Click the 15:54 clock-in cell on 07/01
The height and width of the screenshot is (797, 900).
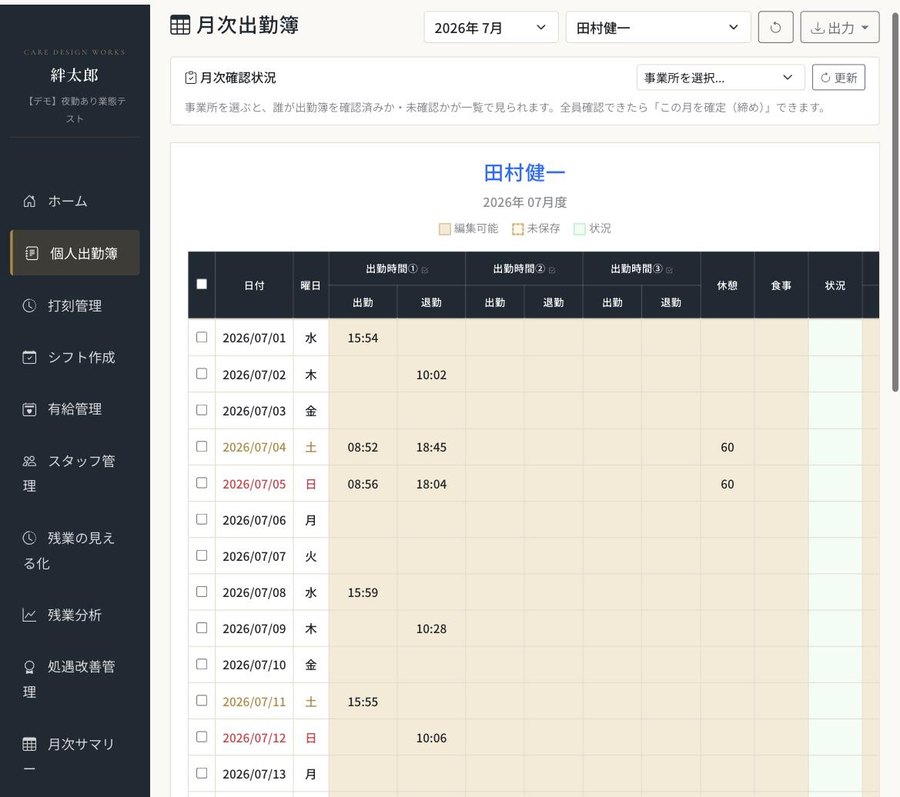(363, 338)
